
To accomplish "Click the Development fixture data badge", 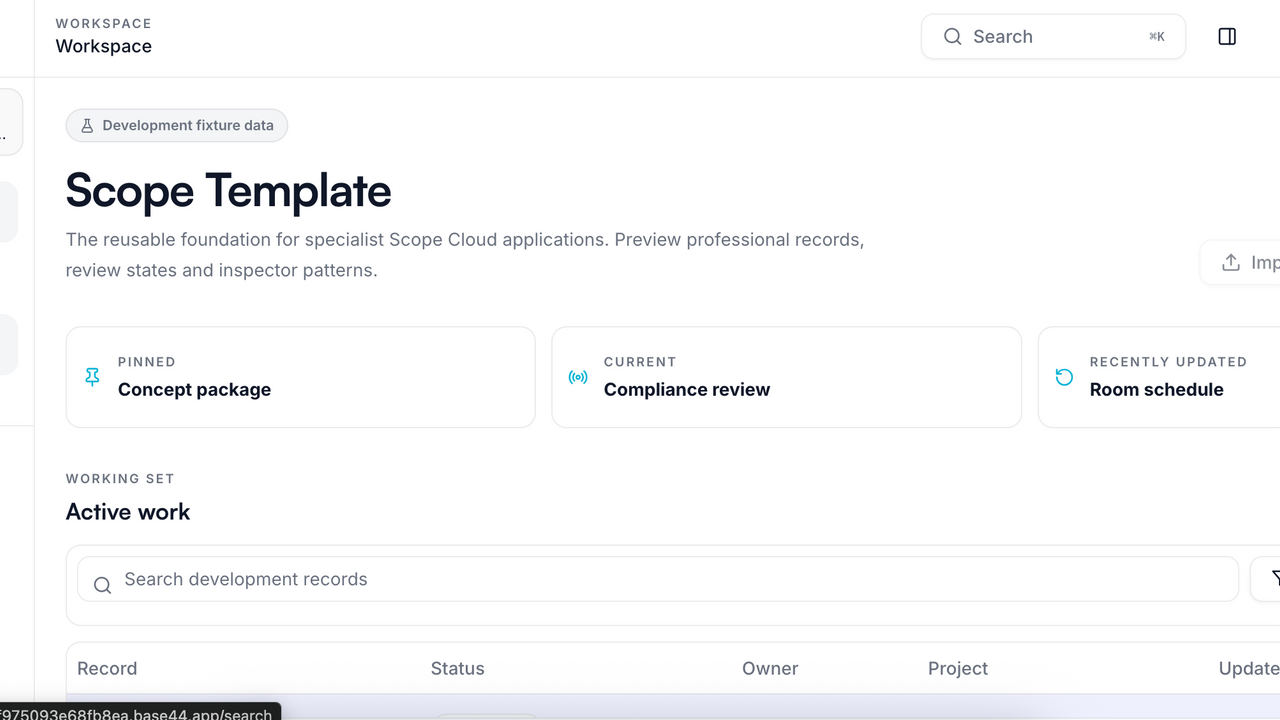I will coord(177,126).
